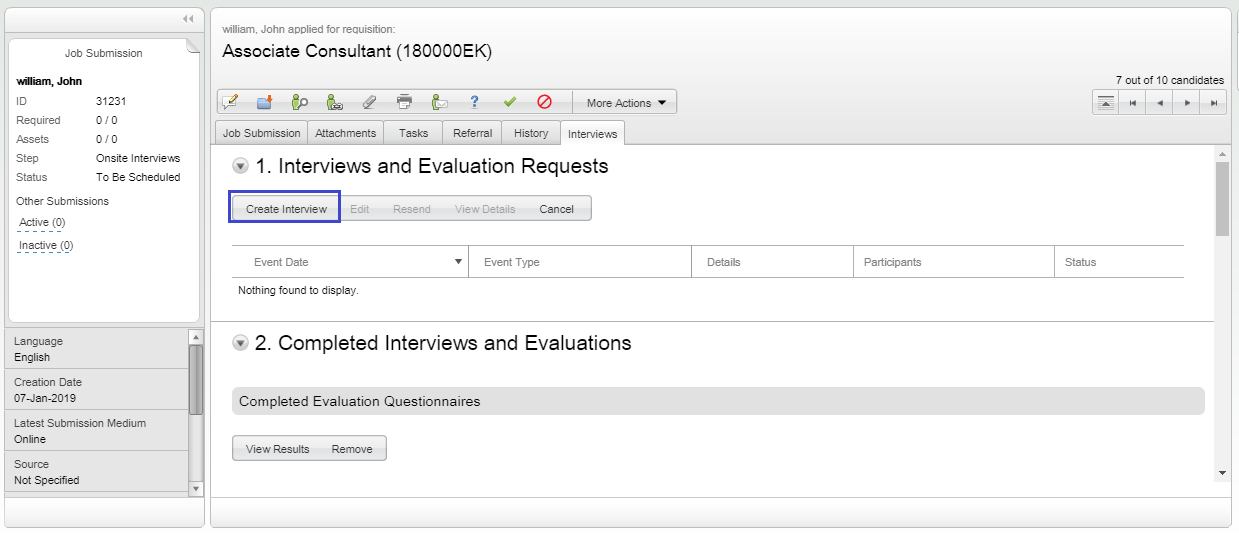Go to next candidate

point(1186,103)
